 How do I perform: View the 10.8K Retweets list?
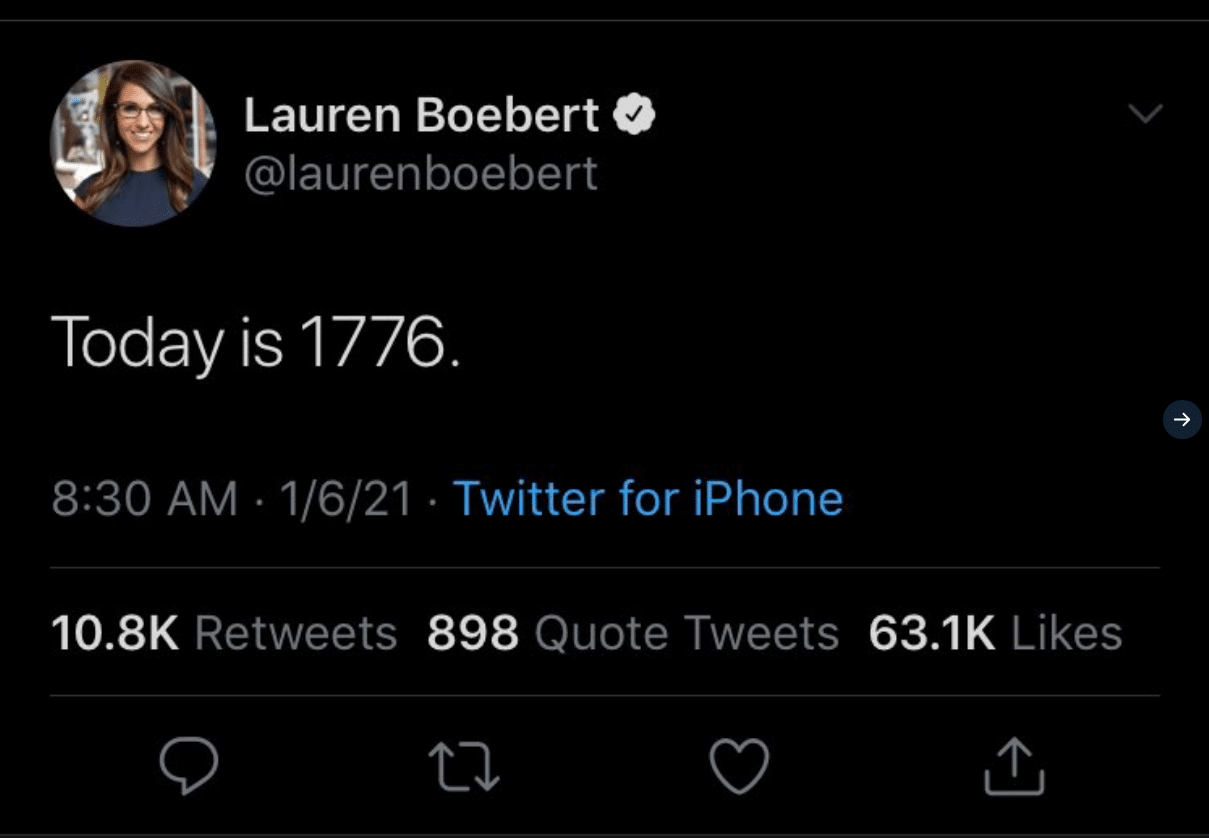pyautogui.click(x=224, y=633)
